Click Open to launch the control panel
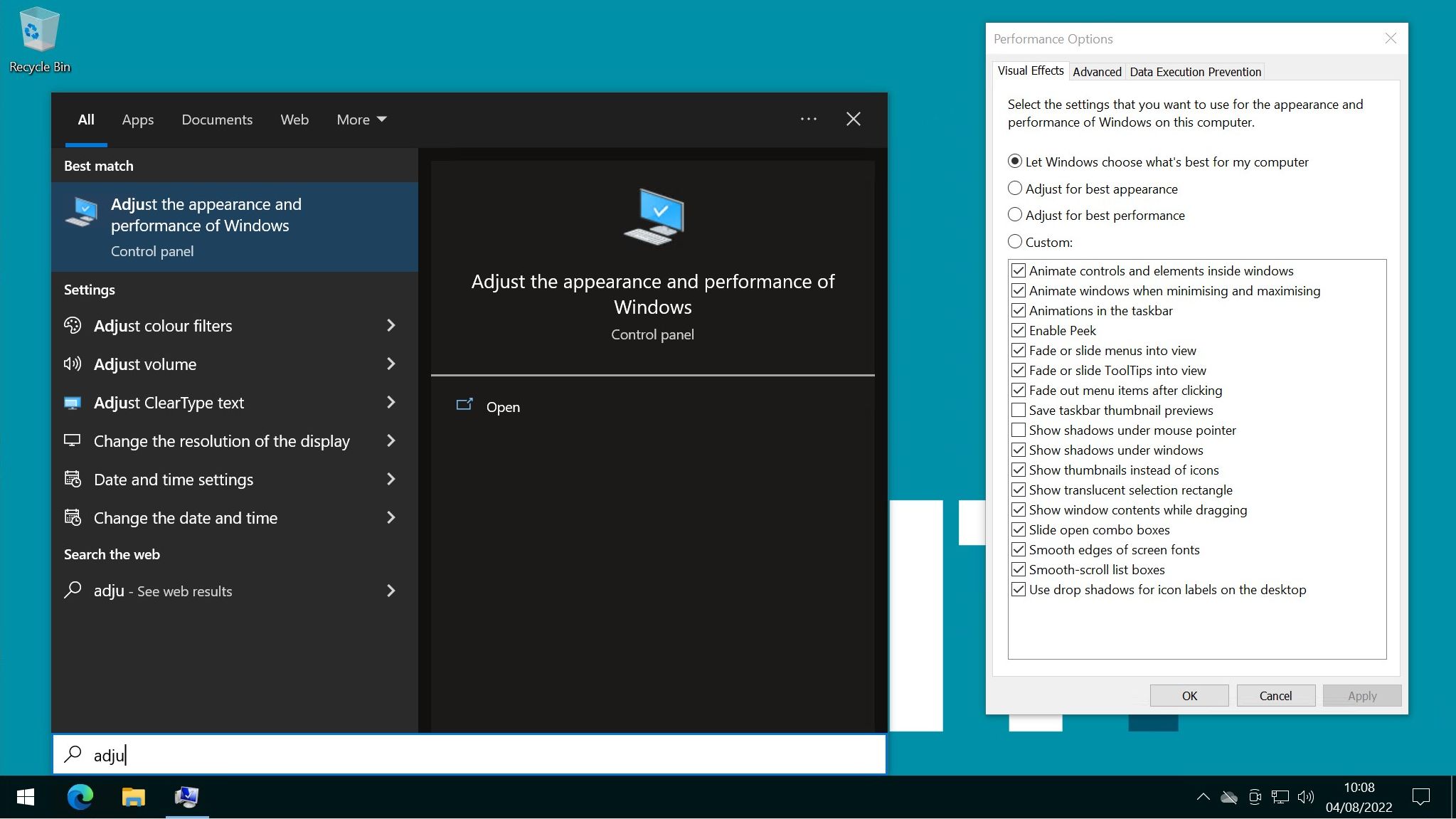 click(x=502, y=406)
